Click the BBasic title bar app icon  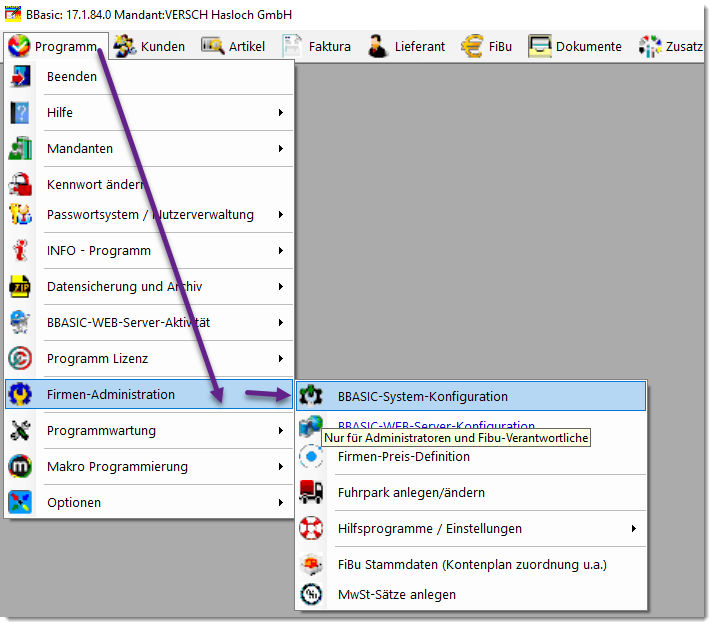13,14
